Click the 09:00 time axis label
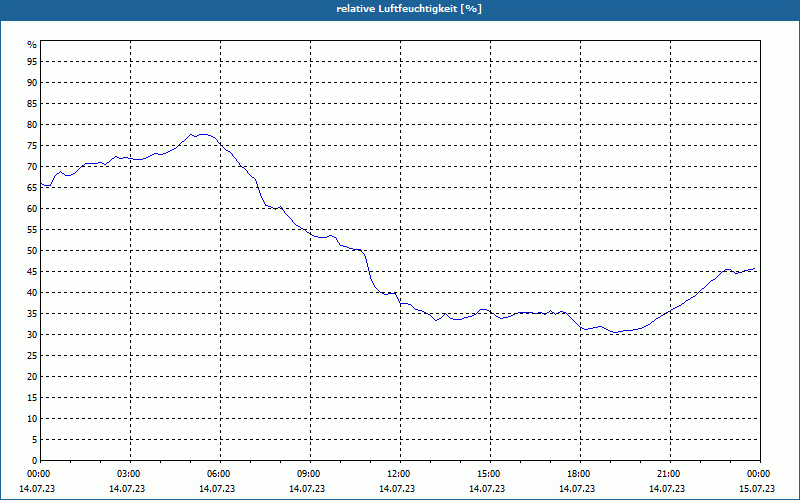 311,474
